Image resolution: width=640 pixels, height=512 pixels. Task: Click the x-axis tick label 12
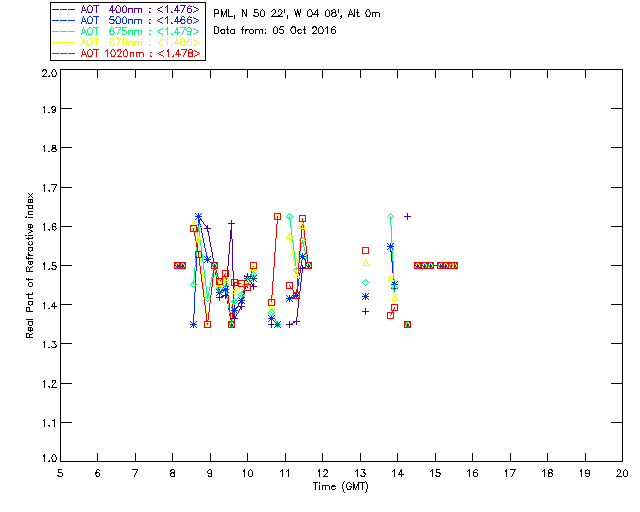(x=322, y=473)
